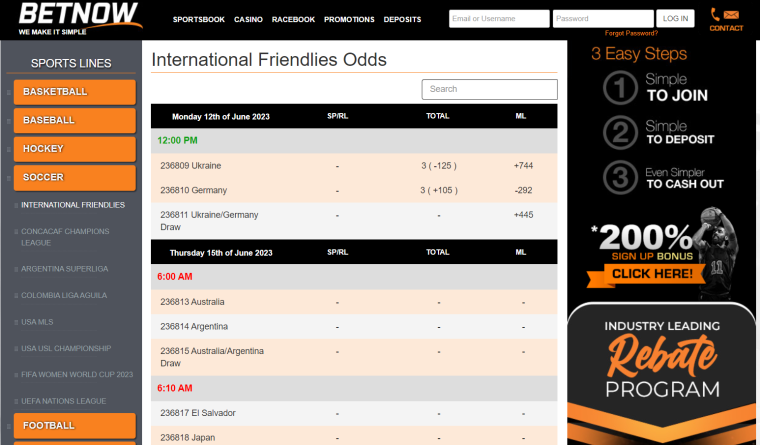Click the envelope email icon
Viewport: 760px width, 445px height.
click(x=731, y=15)
